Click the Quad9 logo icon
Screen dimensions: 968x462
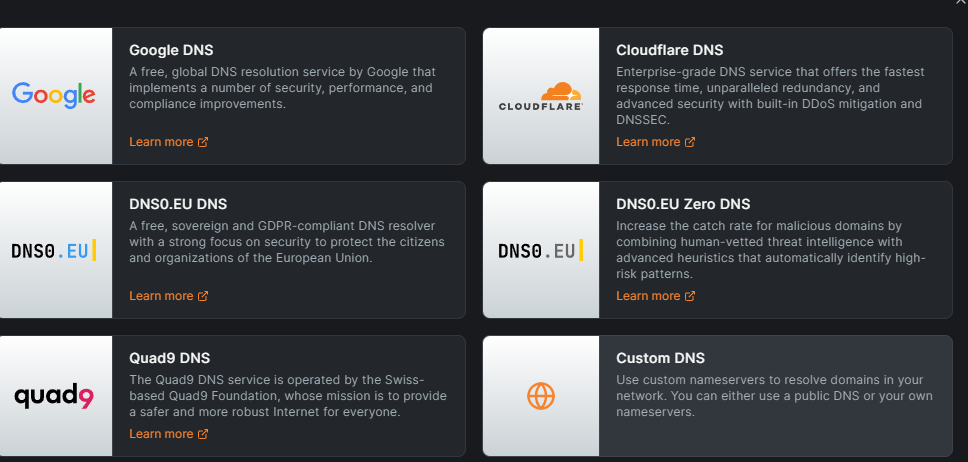pyautogui.click(x=54, y=396)
